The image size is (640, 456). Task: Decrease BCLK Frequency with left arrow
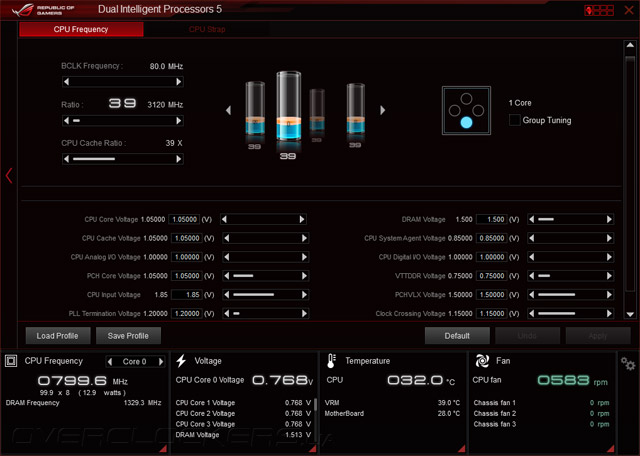point(67,82)
